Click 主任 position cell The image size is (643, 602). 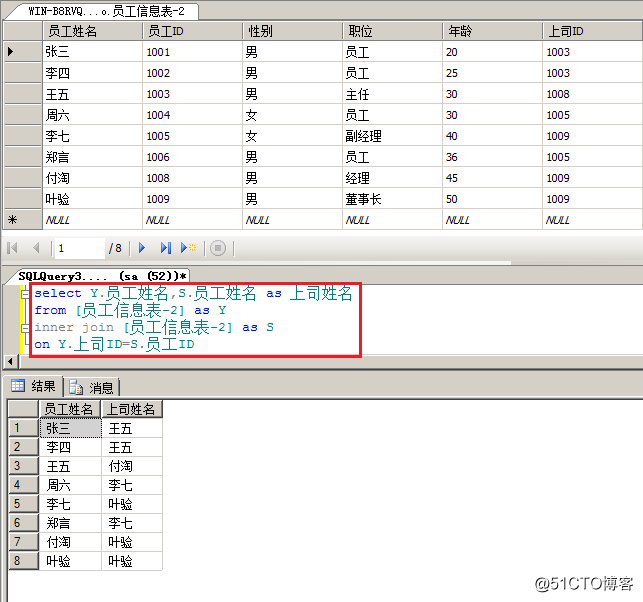(393, 94)
